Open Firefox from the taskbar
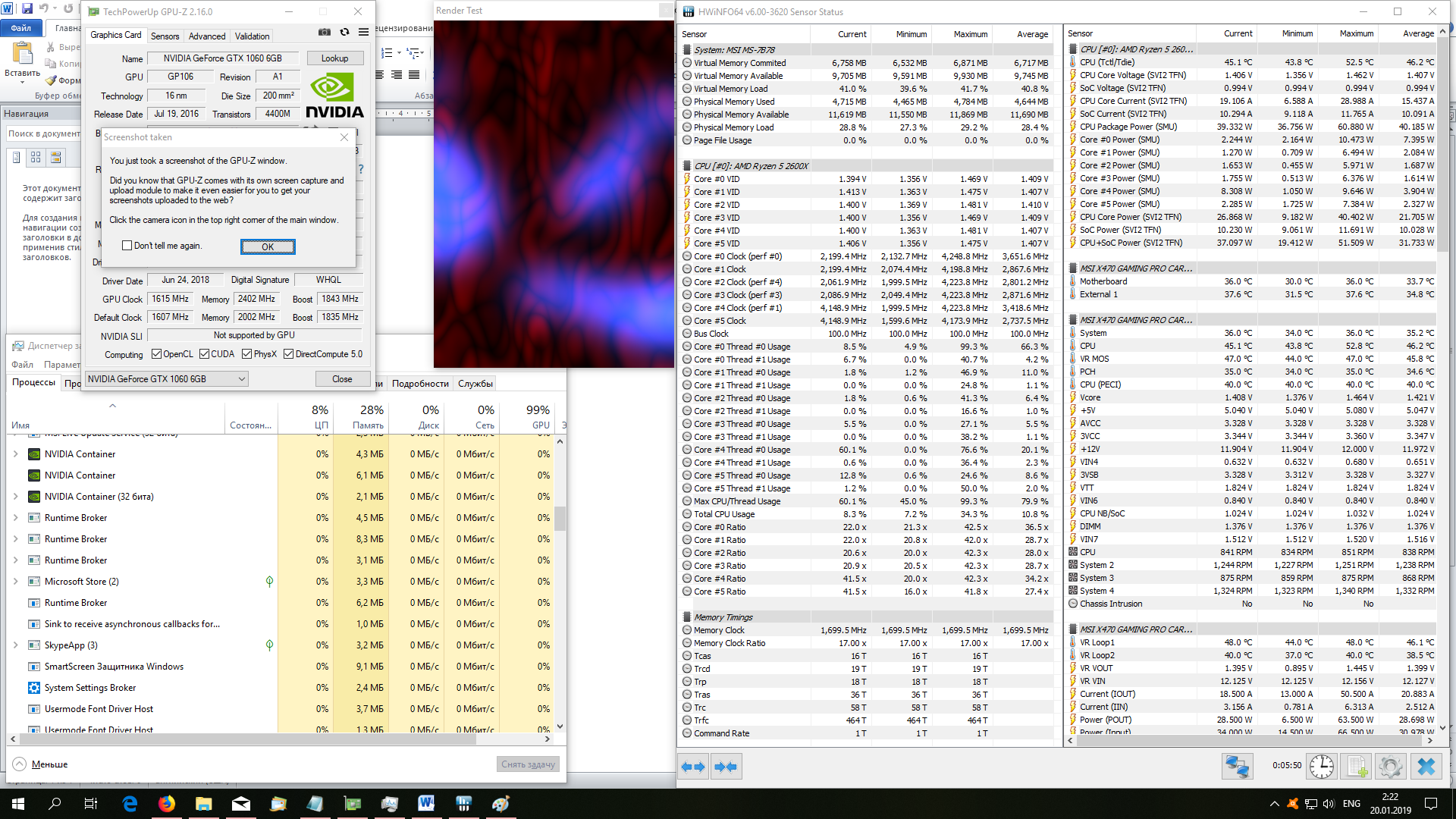The image size is (1456, 819). (x=166, y=804)
